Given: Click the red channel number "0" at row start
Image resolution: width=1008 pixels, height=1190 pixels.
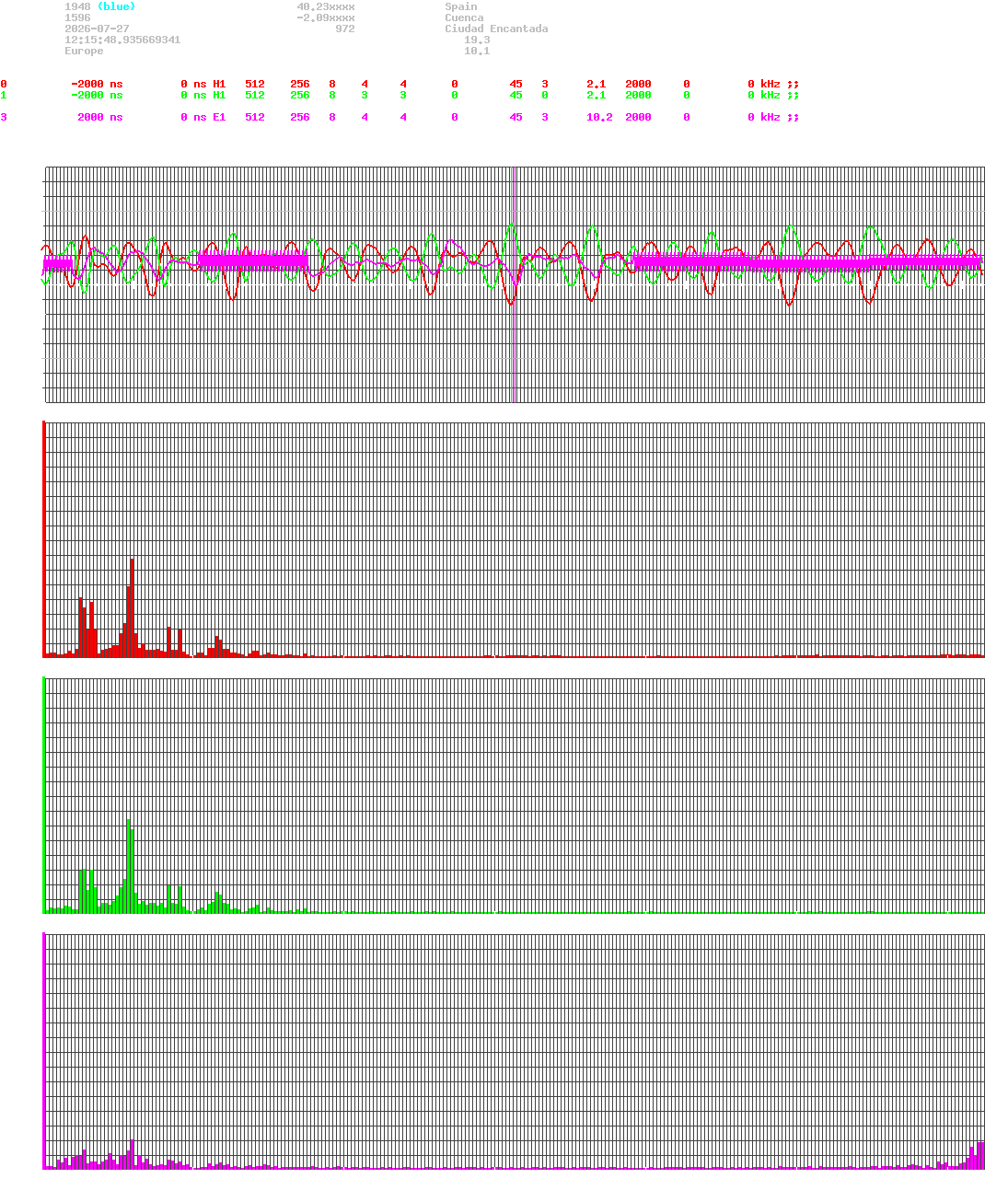Looking at the screenshot, I should pos(4,84).
